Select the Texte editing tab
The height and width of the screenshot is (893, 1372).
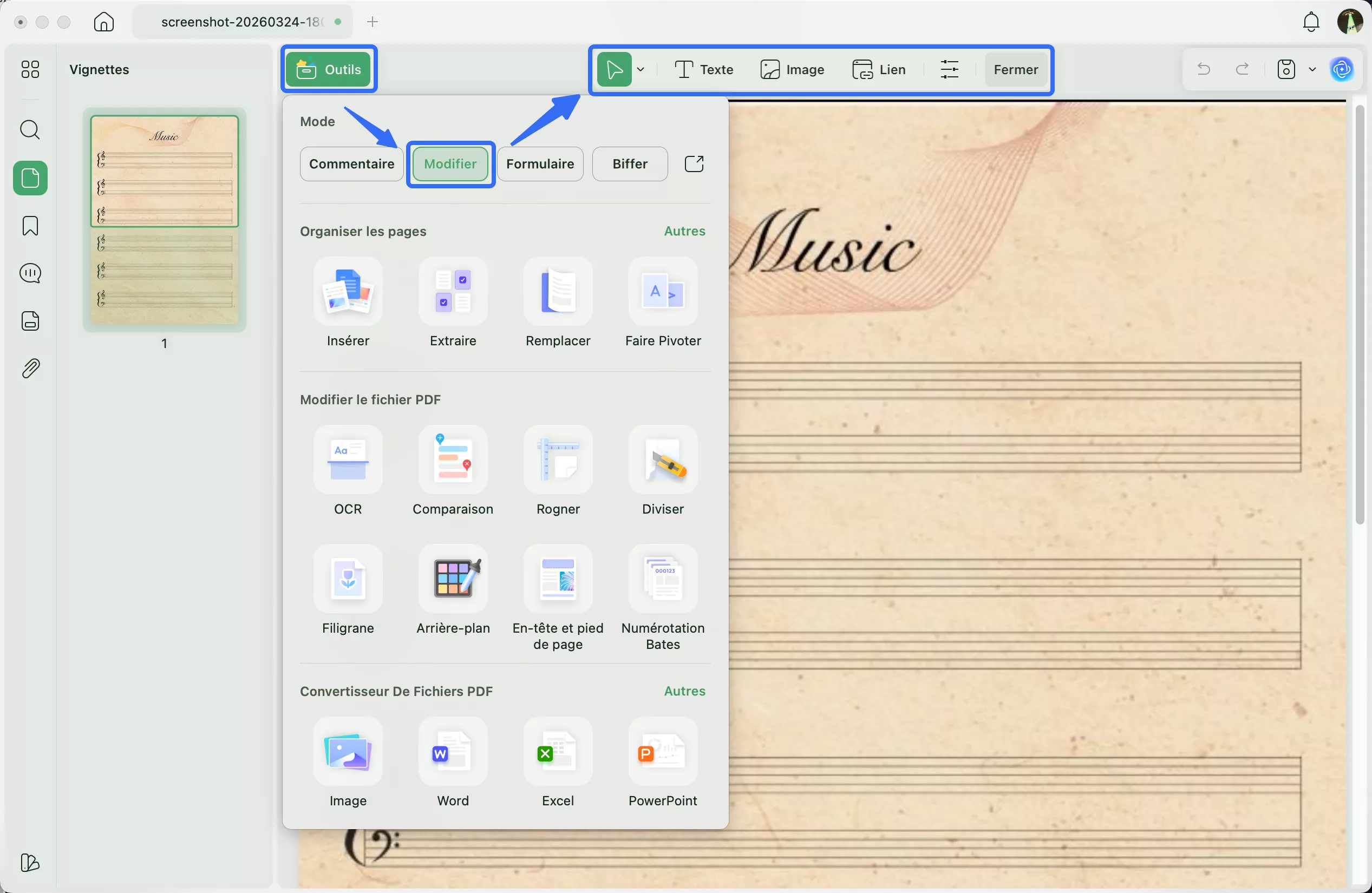[x=704, y=70]
